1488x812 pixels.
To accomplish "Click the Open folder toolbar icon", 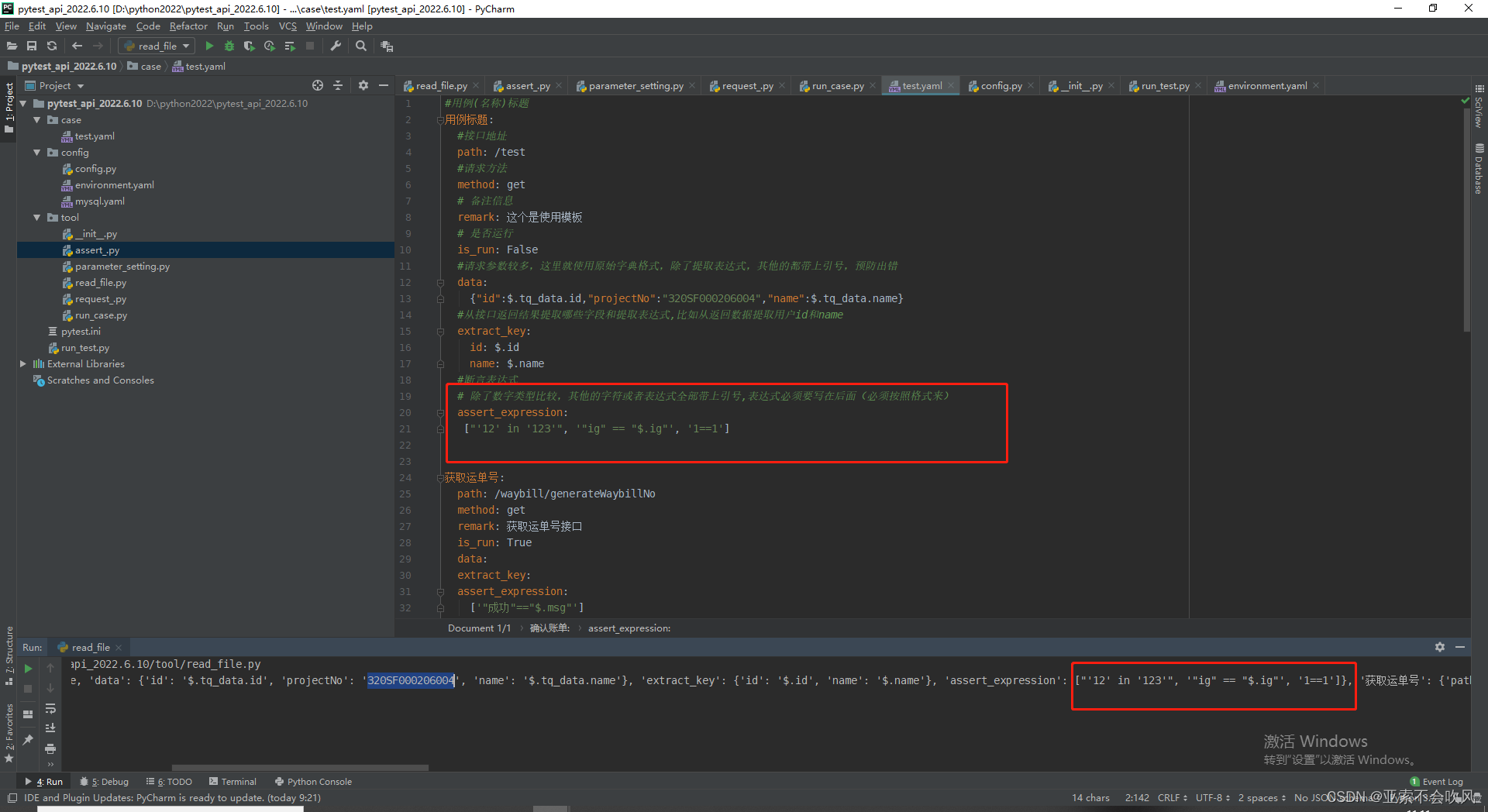I will click(12, 46).
